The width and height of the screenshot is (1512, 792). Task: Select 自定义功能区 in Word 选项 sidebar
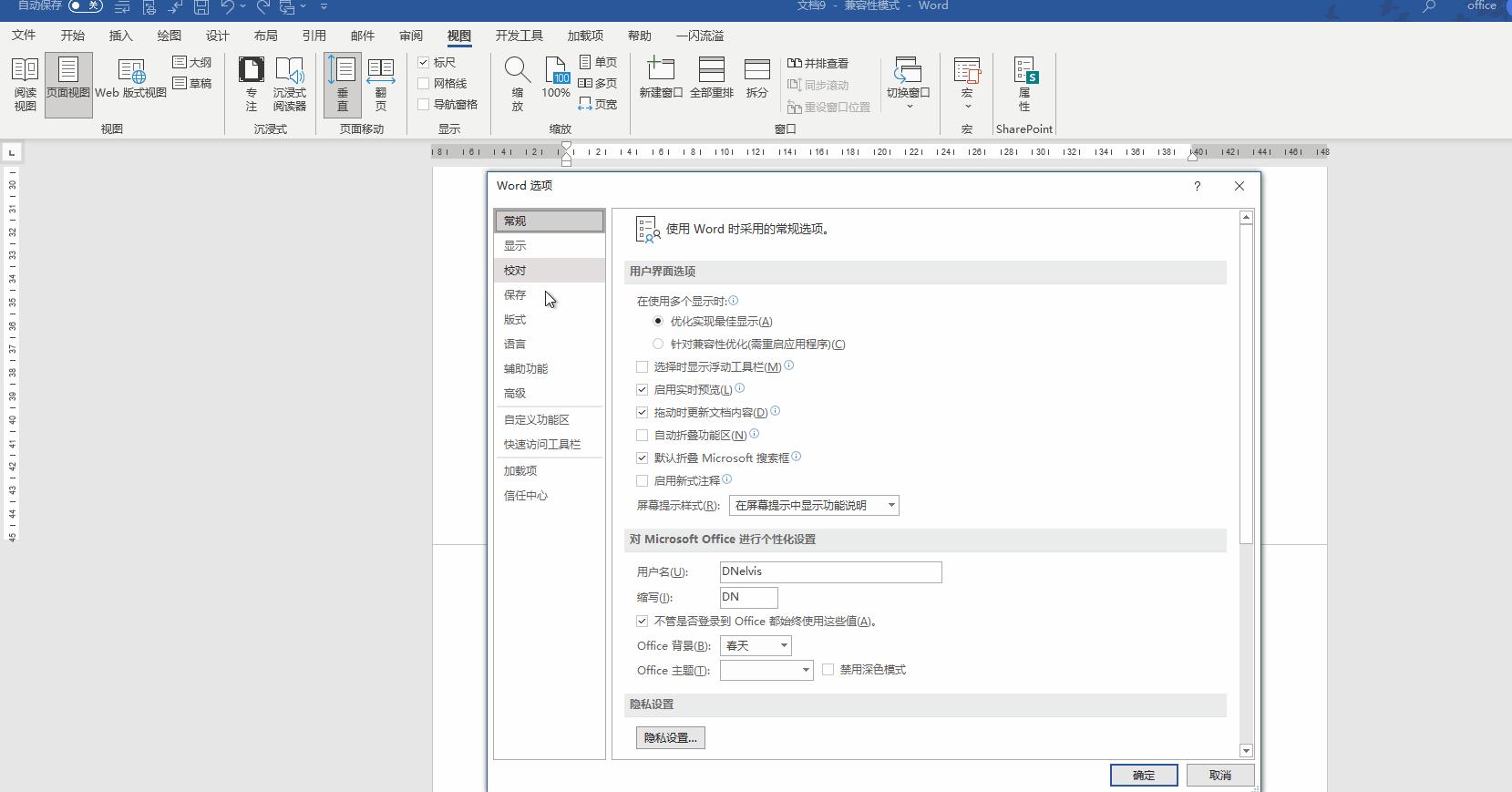[550, 420]
